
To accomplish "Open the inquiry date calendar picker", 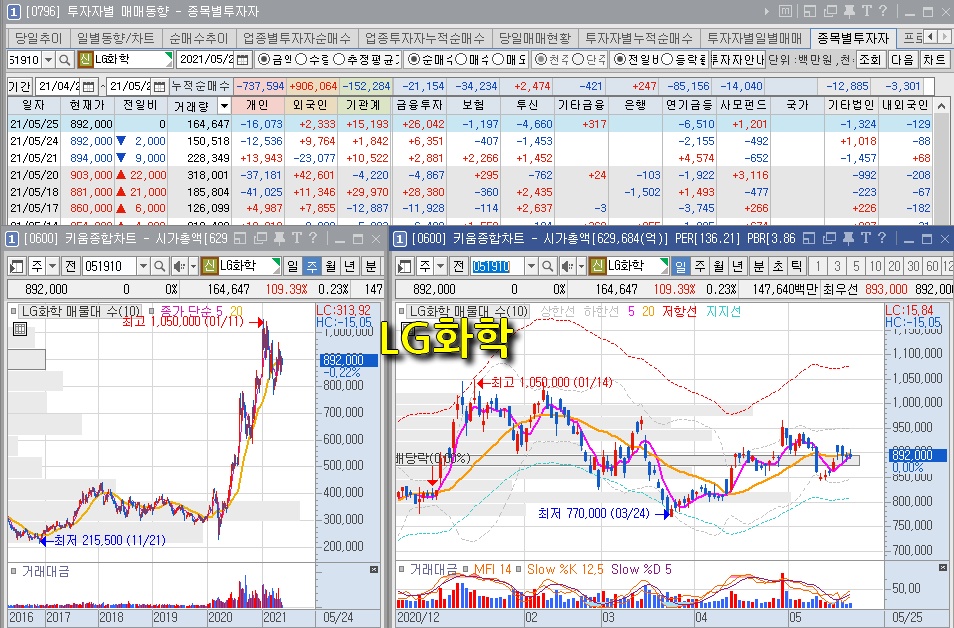I will coord(243,60).
